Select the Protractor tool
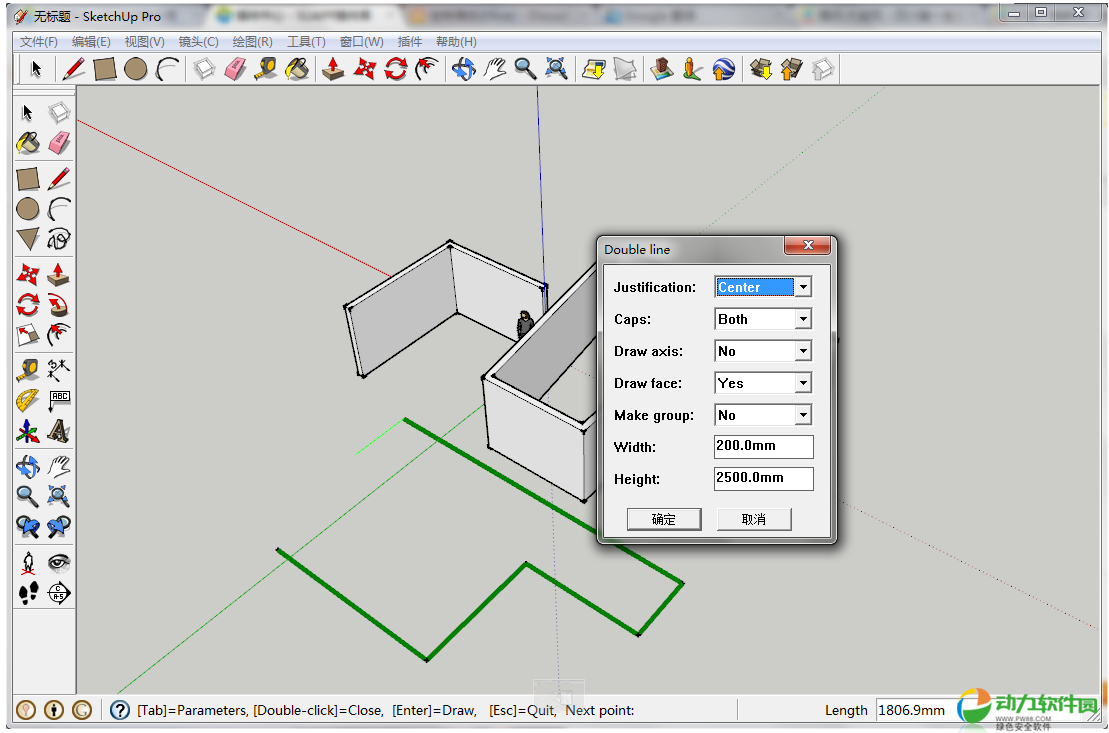 [28, 401]
